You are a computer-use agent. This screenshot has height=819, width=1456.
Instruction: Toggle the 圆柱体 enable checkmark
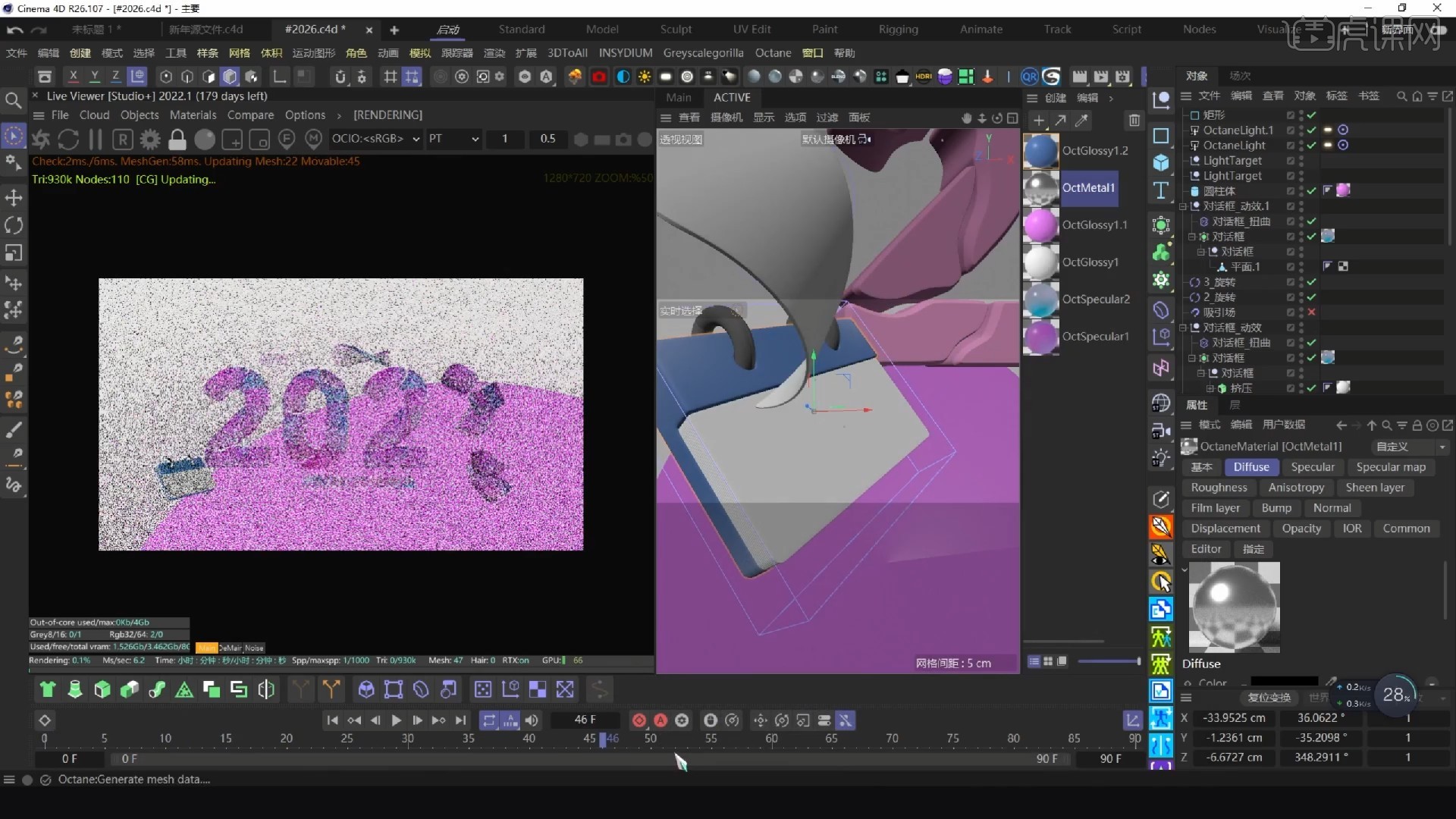click(x=1311, y=191)
